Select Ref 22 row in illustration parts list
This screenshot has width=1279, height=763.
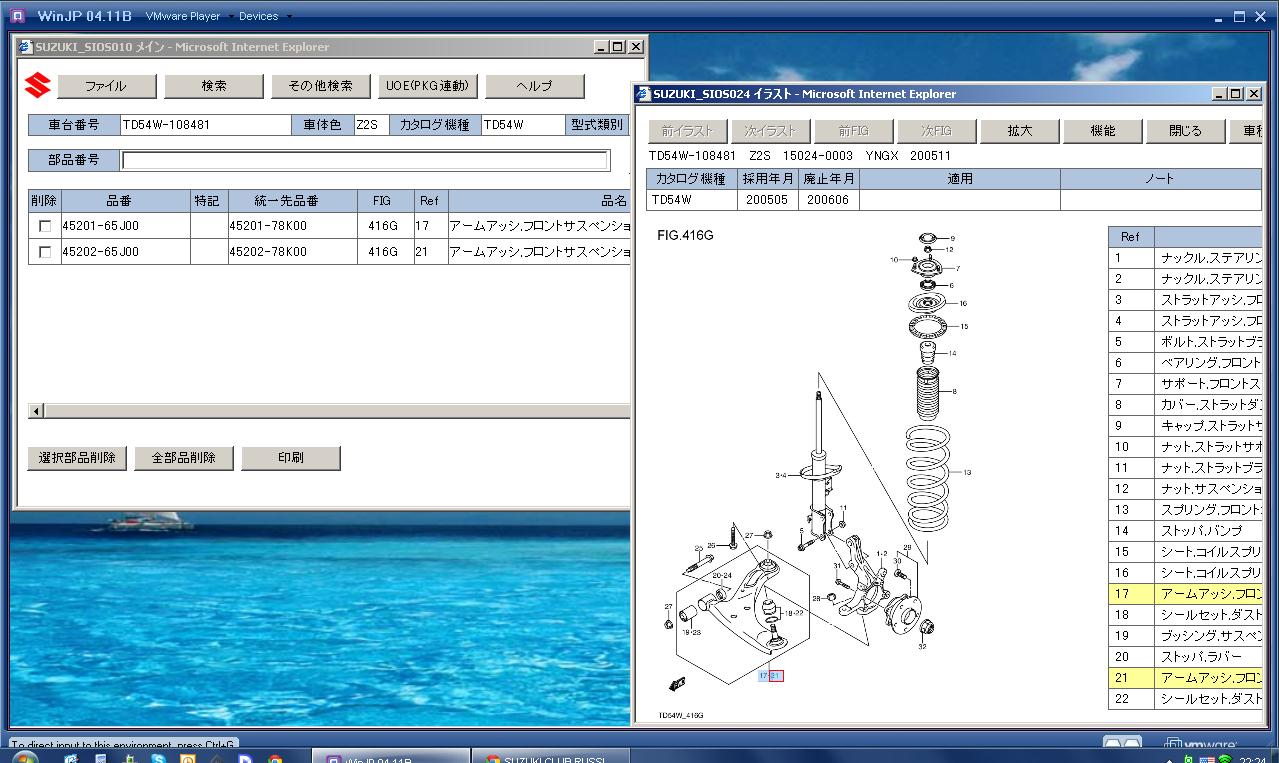point(1185,699)
